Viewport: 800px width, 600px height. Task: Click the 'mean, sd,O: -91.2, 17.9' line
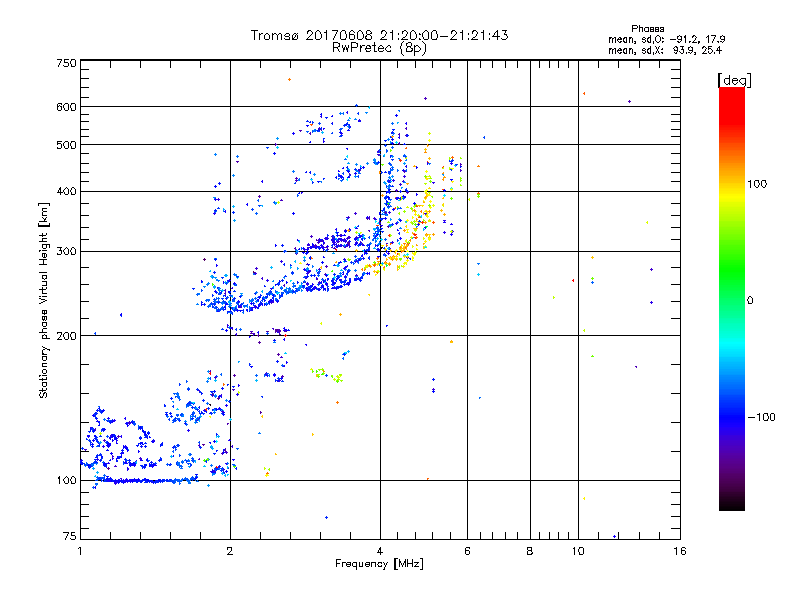coord(667,39)
